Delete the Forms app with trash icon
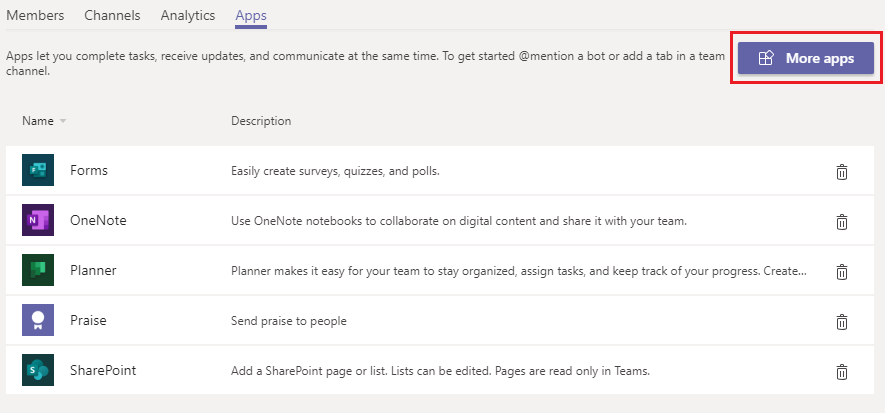This screenshot has width=885, height=413. point(842,171)
